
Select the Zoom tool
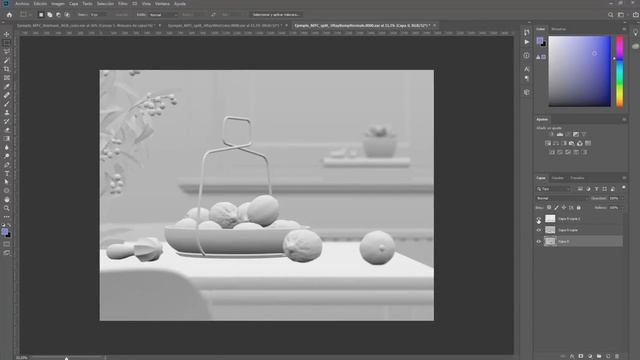coord(7,208)
